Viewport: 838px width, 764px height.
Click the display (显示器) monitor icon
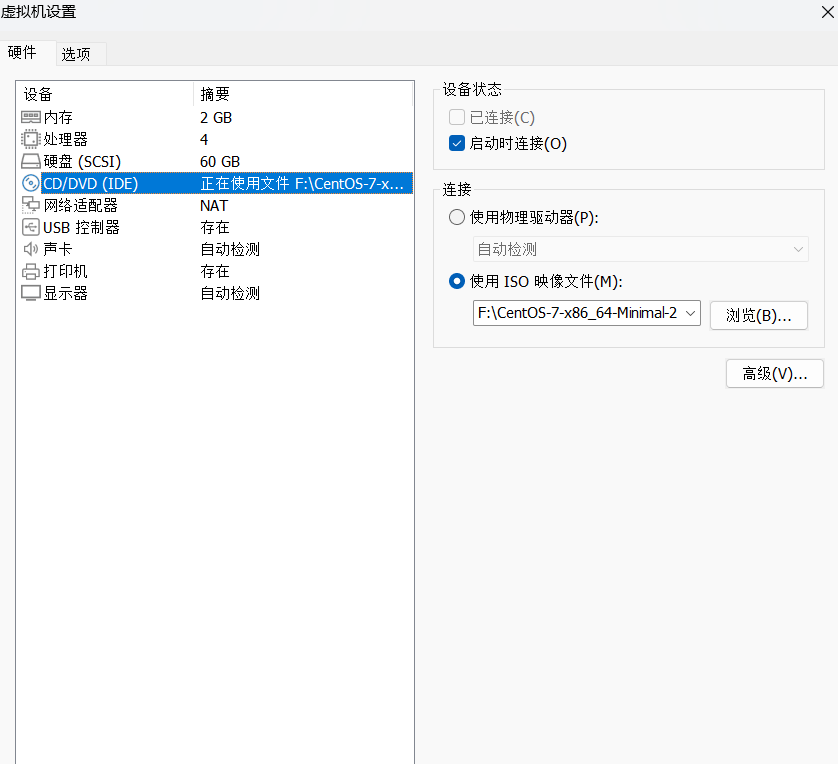coord(30,293)
